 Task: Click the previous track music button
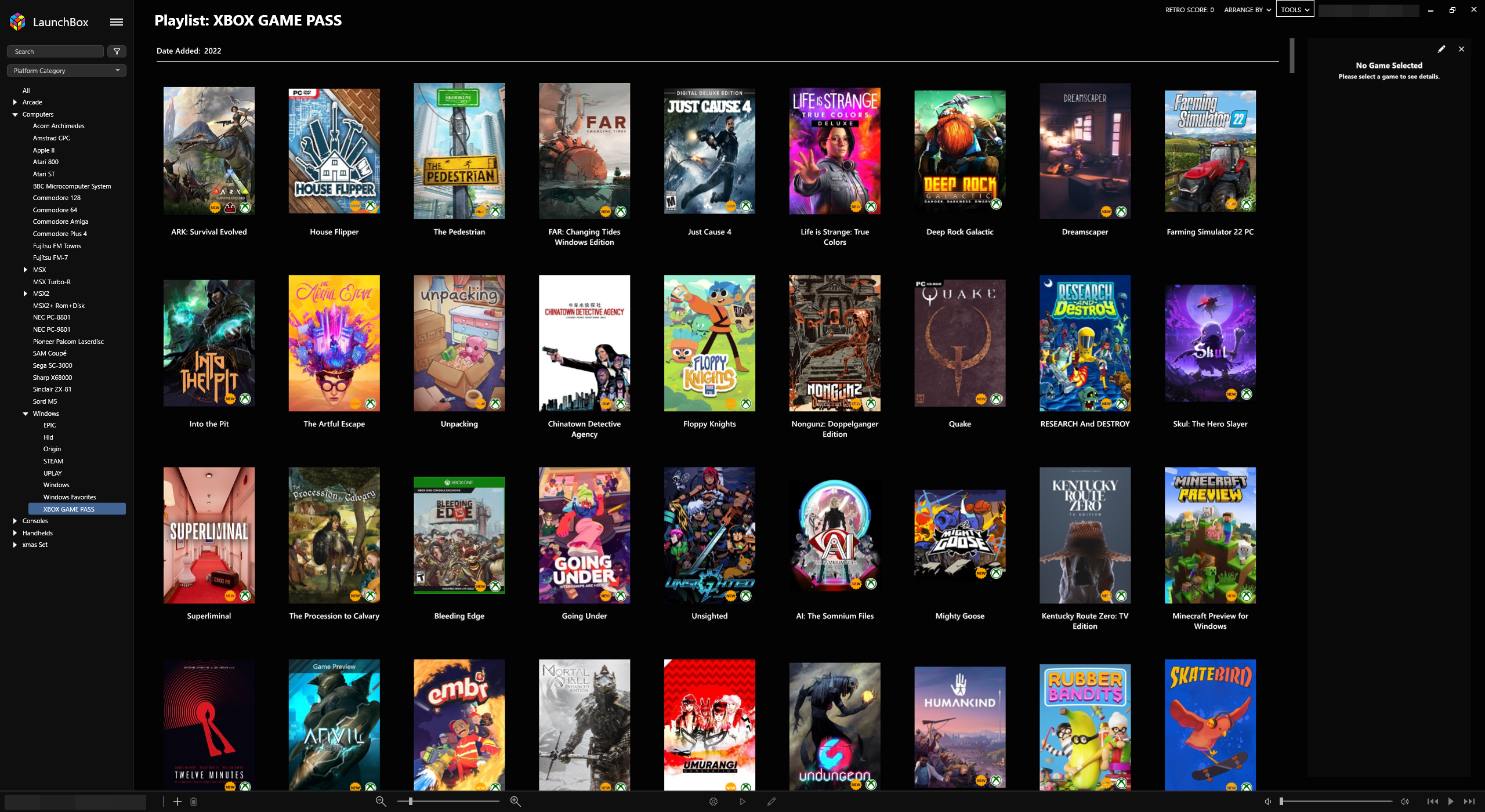click(1432, 802)
